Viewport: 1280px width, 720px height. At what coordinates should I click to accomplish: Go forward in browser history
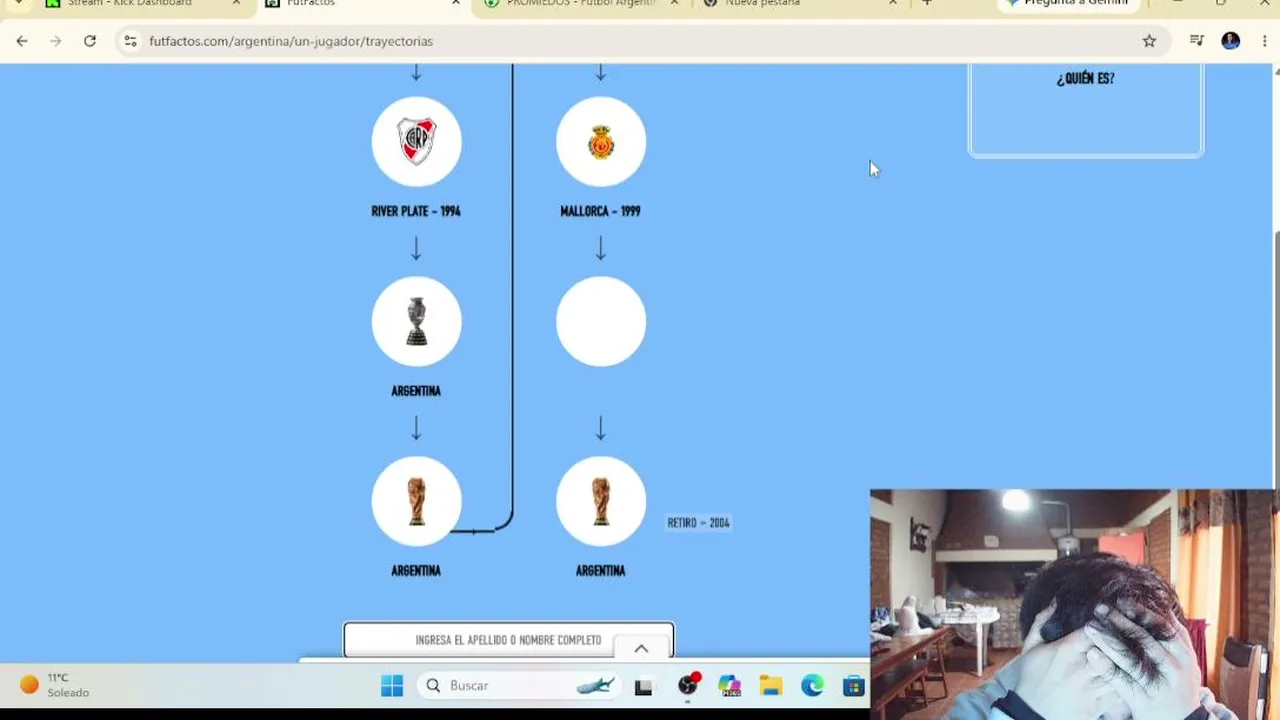coord(56,41)
